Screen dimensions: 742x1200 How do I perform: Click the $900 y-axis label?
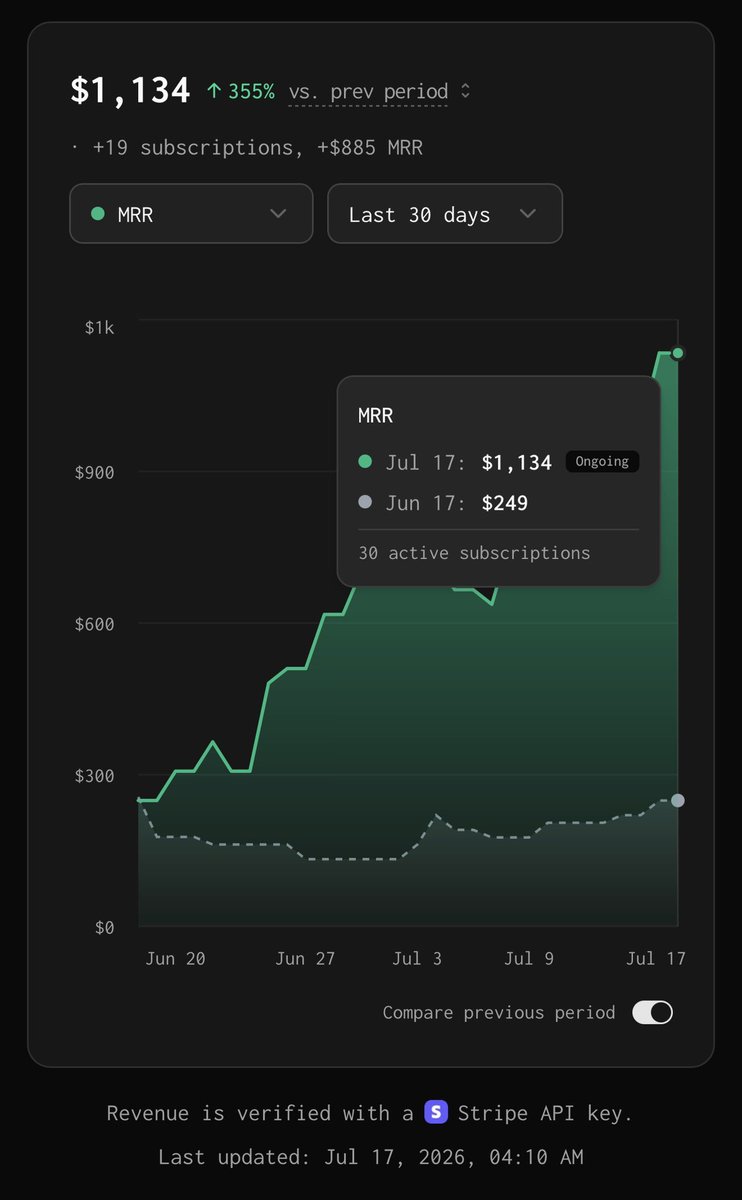click(95, 472)
